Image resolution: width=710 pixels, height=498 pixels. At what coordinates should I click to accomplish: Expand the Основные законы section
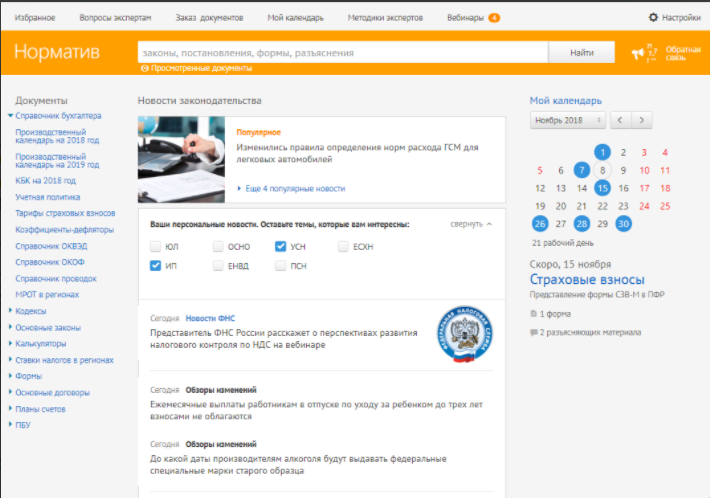[10, 327]
